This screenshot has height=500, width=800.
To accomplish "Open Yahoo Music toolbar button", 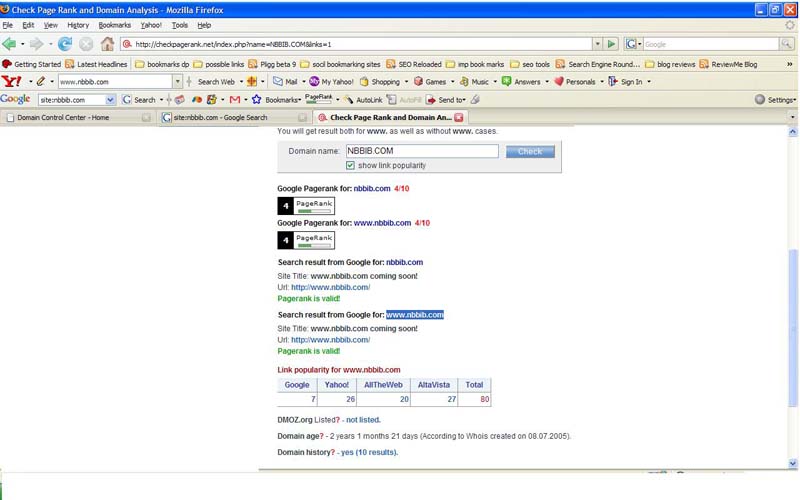I will point(474,82).
